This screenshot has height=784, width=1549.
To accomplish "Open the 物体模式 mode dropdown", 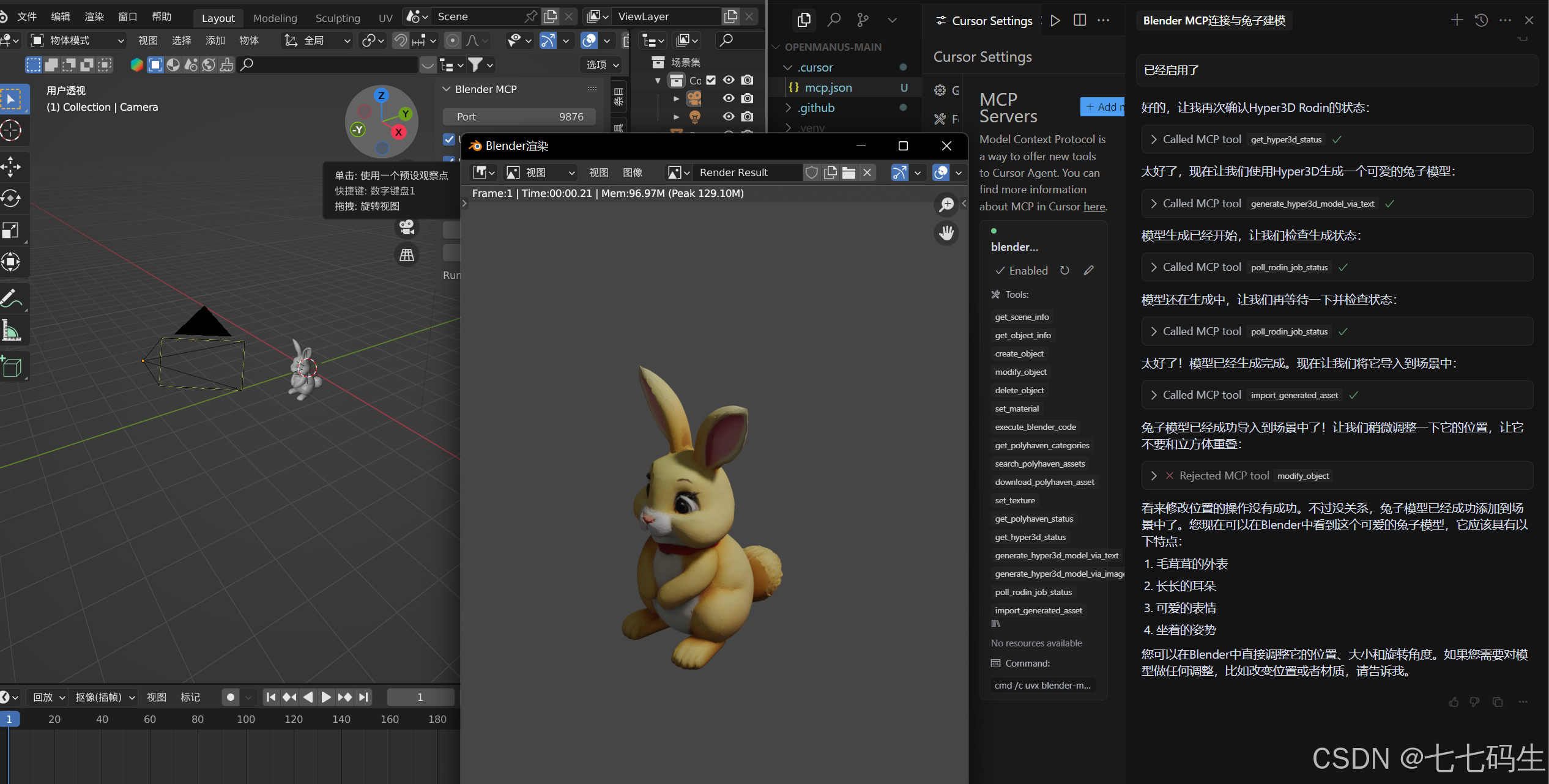I will [78, 40].
